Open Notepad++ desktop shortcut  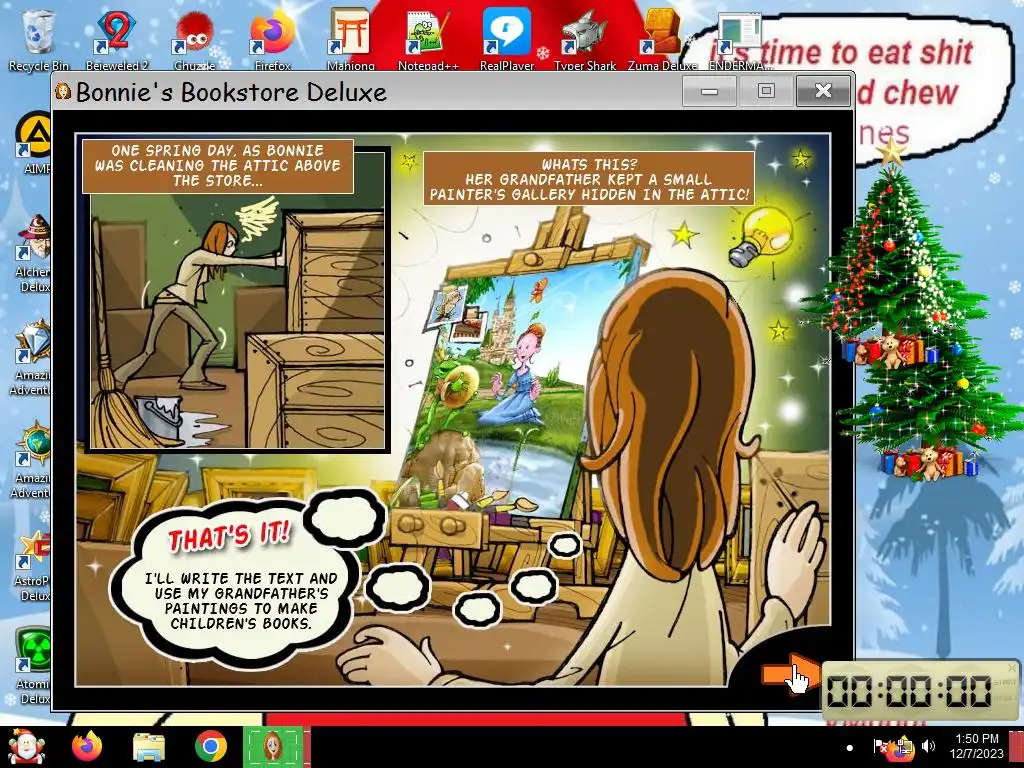click(428, 38)
